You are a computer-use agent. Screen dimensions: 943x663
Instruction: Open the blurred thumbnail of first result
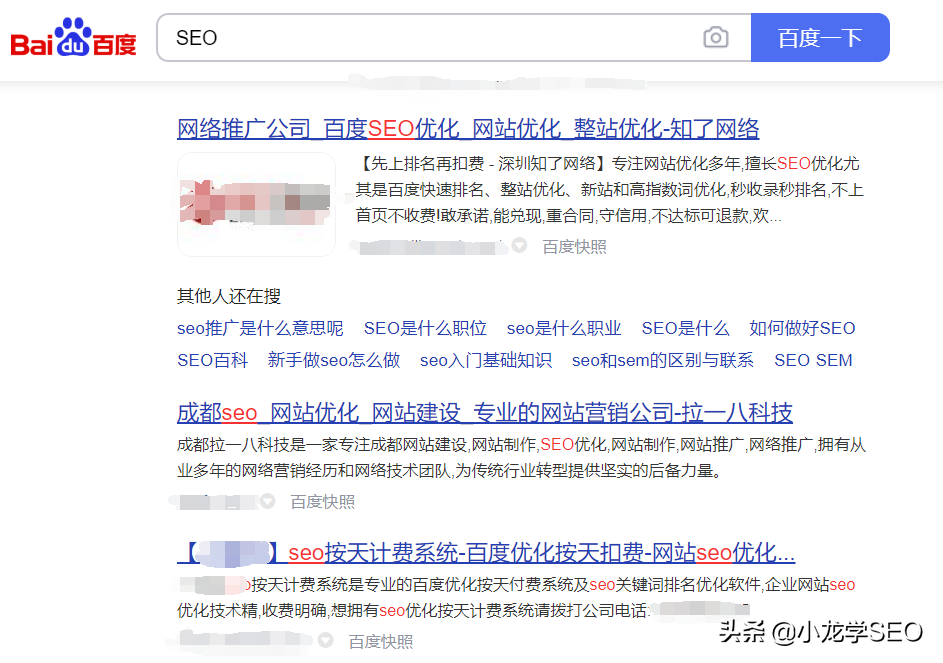(x=256, y=205)
